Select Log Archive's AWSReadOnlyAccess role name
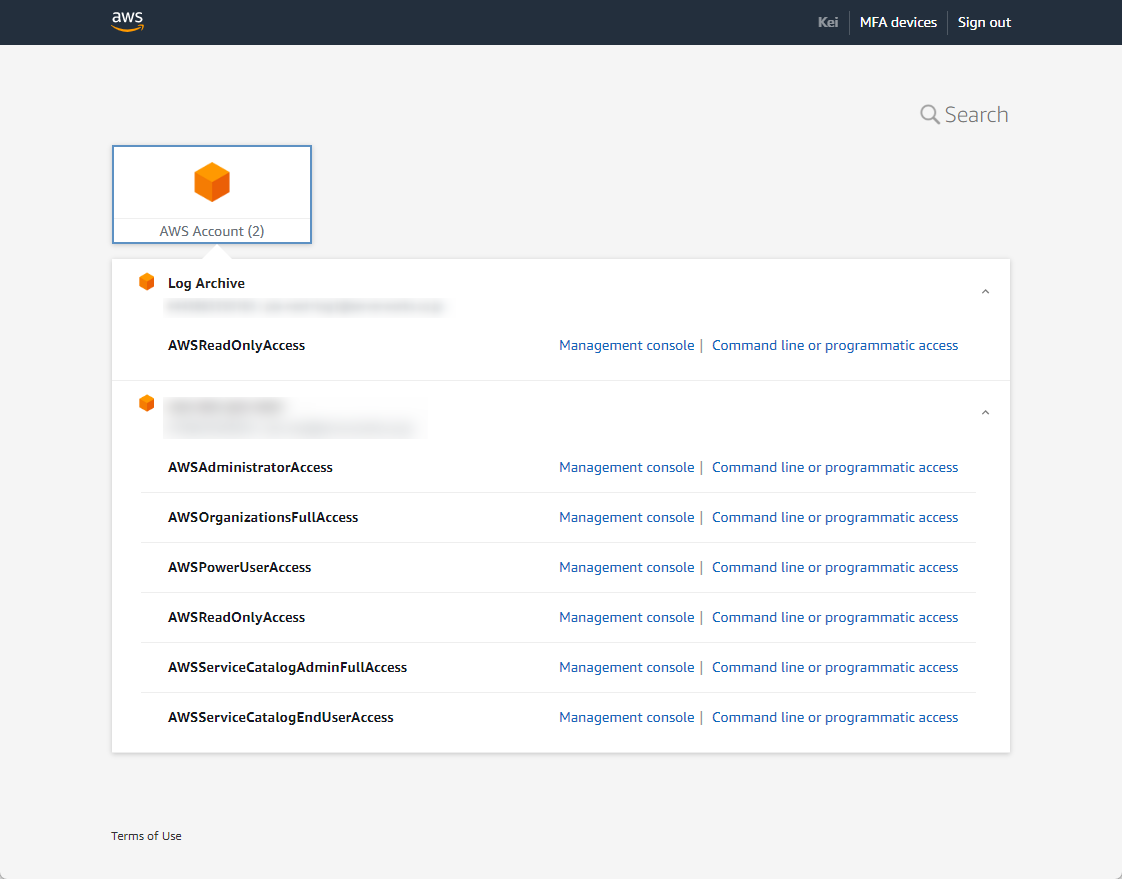This screenshot has height=879, width=1122. click(236, 345)
